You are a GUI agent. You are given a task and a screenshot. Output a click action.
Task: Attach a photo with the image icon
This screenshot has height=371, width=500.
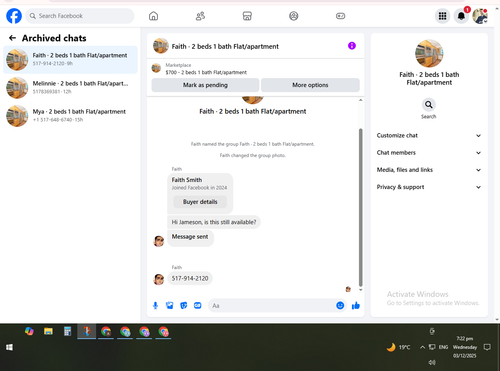[170, 305]
